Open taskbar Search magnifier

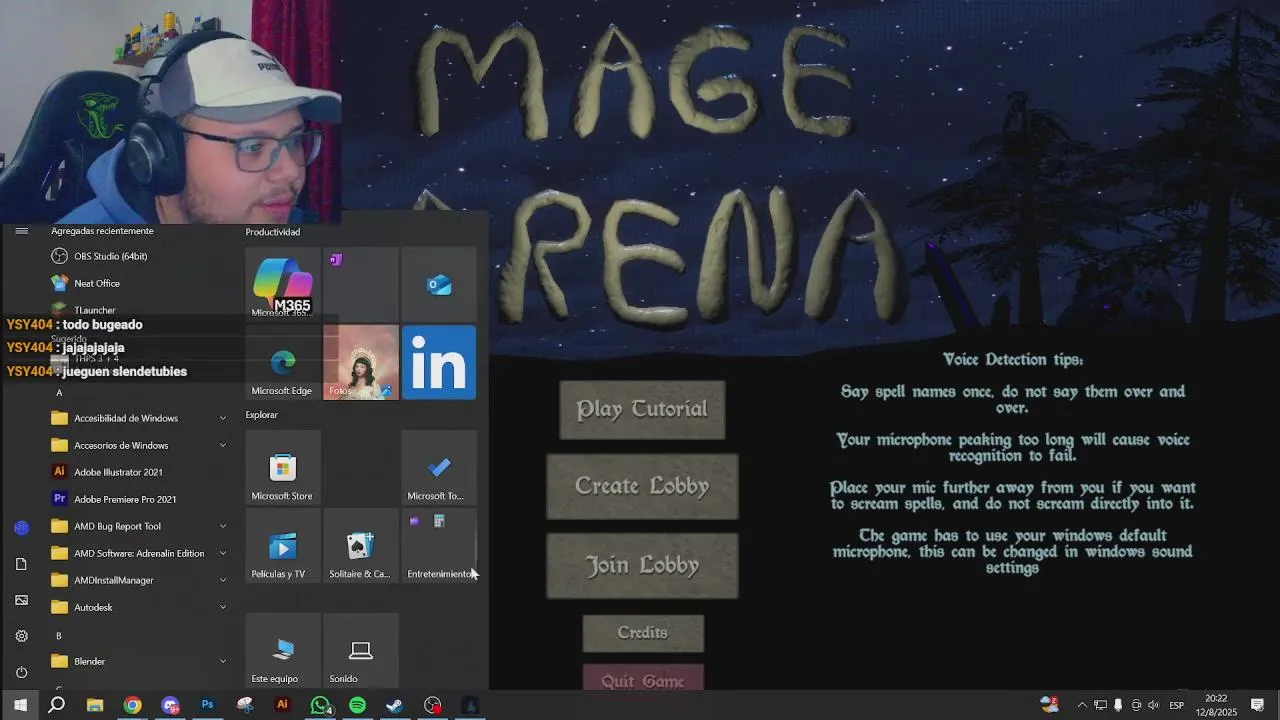click(57, 705)
